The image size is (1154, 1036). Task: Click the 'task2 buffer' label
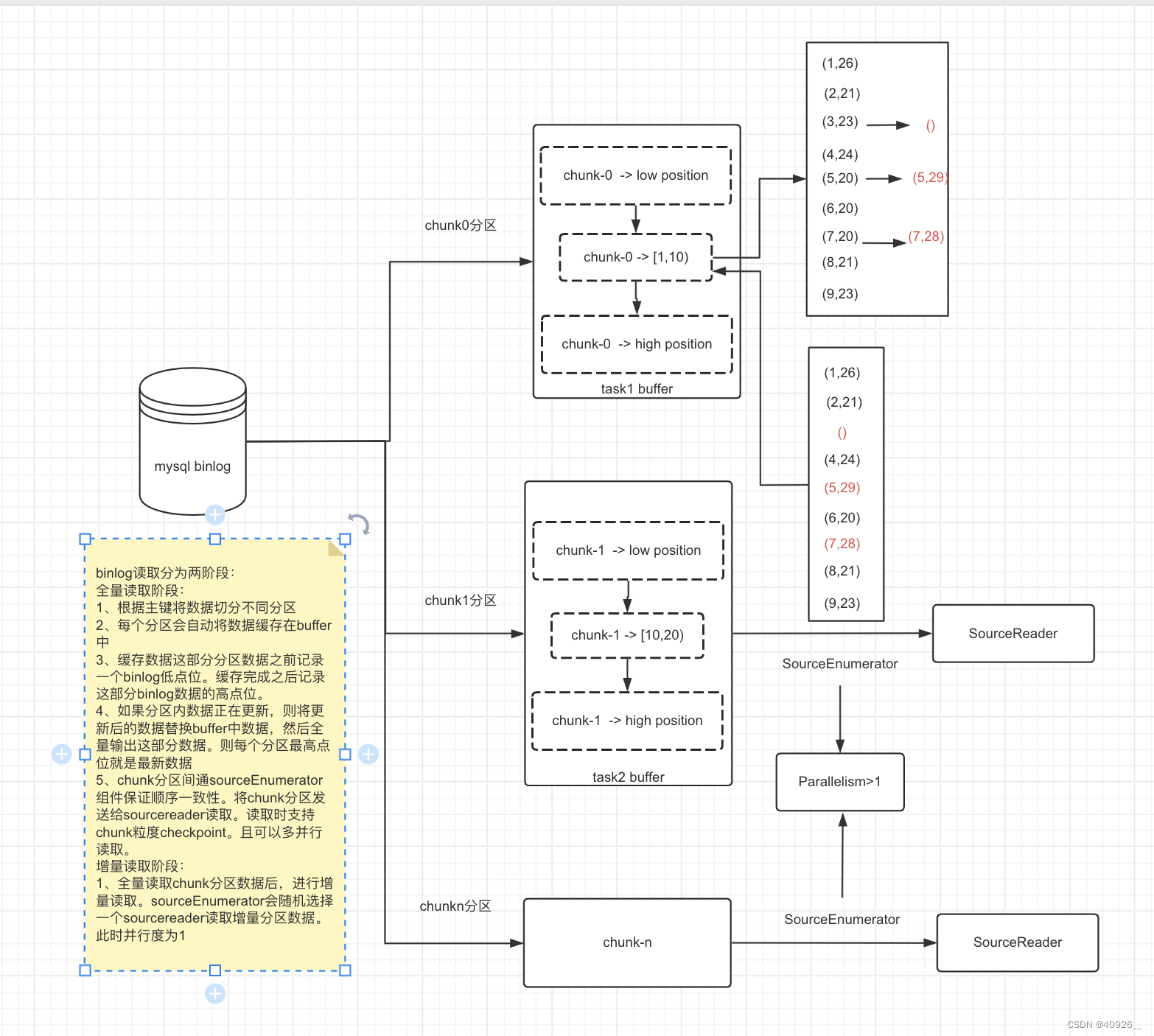pos(629,777)
